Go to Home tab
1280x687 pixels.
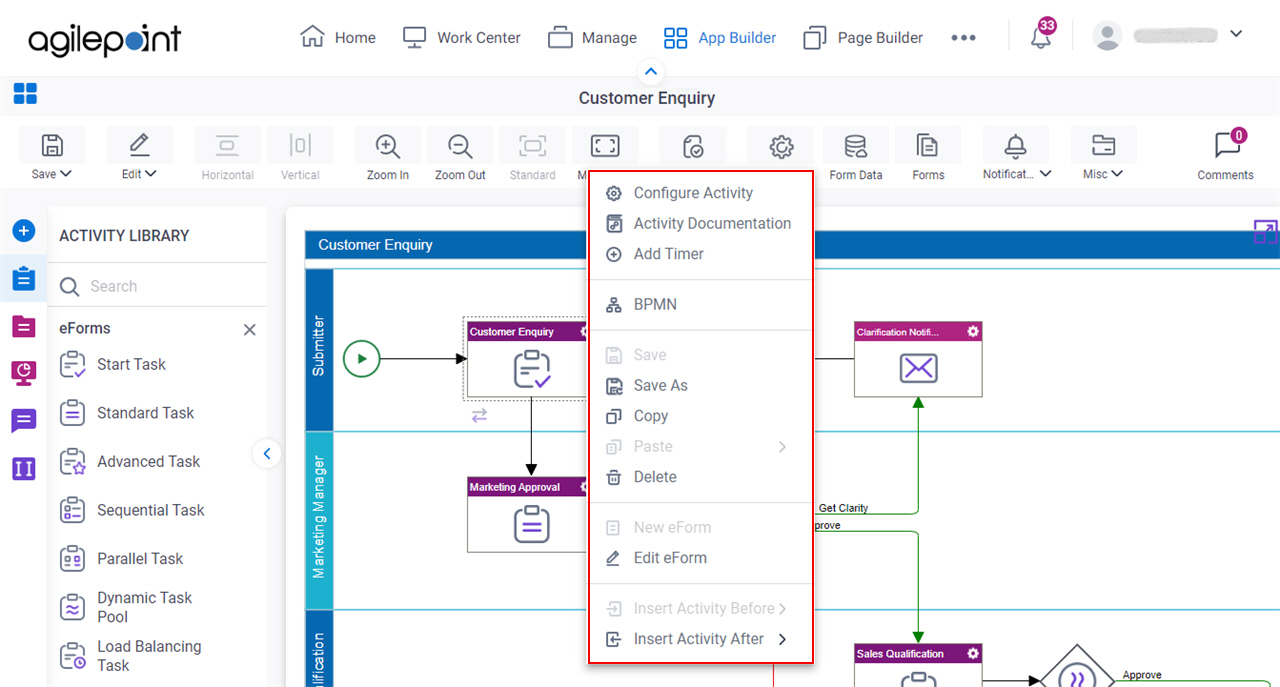click(x=338, y=37)
